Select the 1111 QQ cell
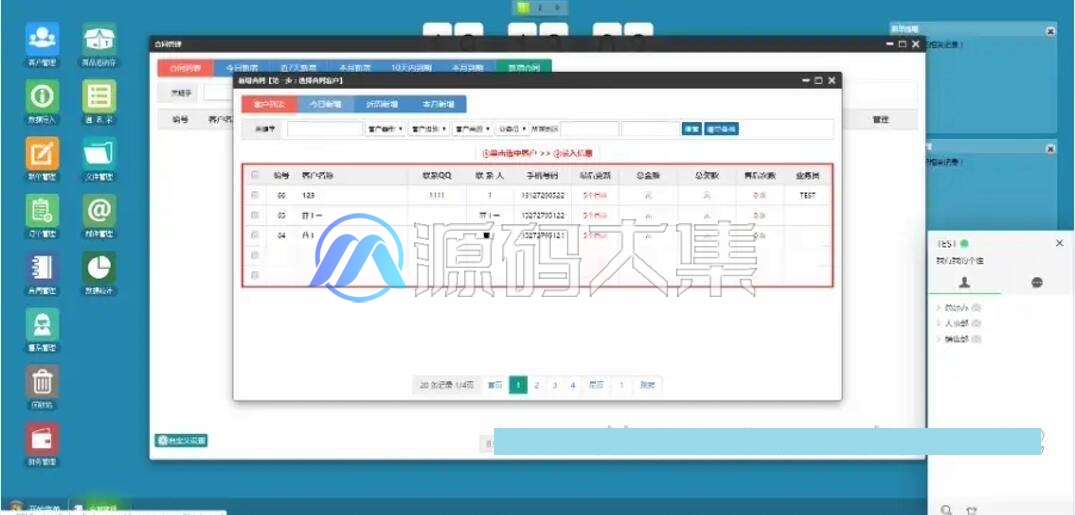 click(437, 195)
